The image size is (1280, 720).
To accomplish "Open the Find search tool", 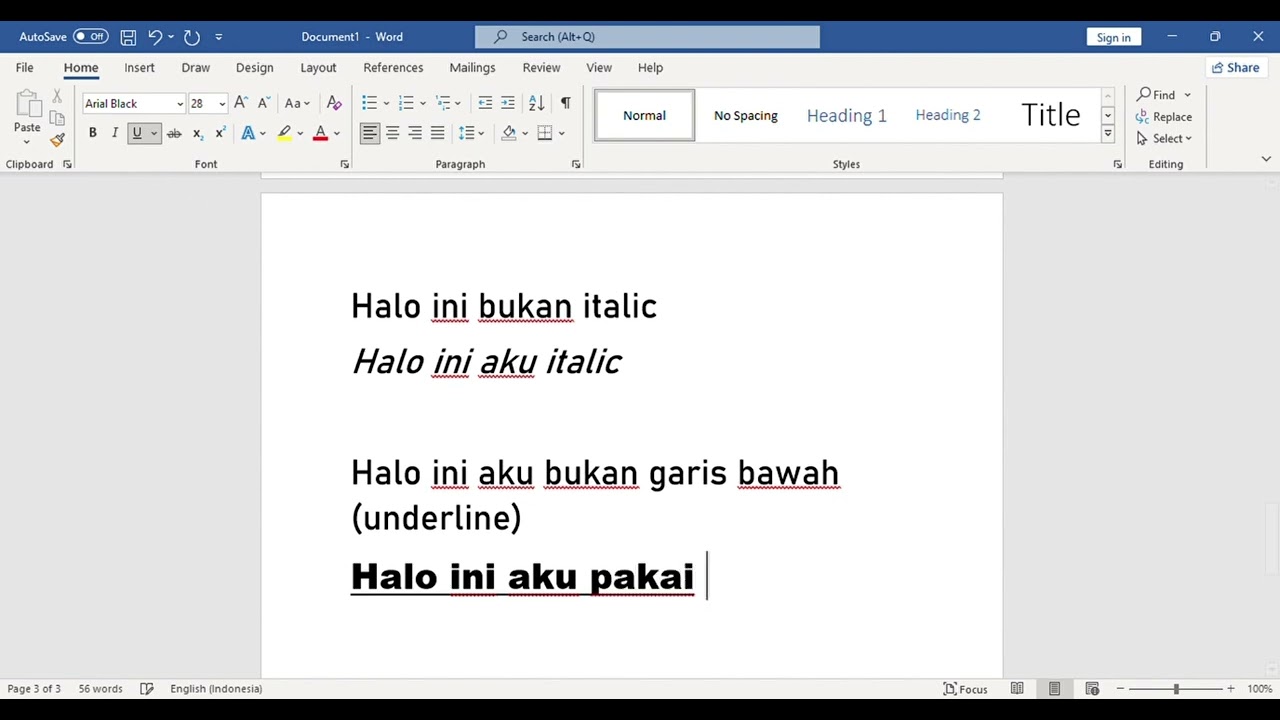I will click(1156, 95).
